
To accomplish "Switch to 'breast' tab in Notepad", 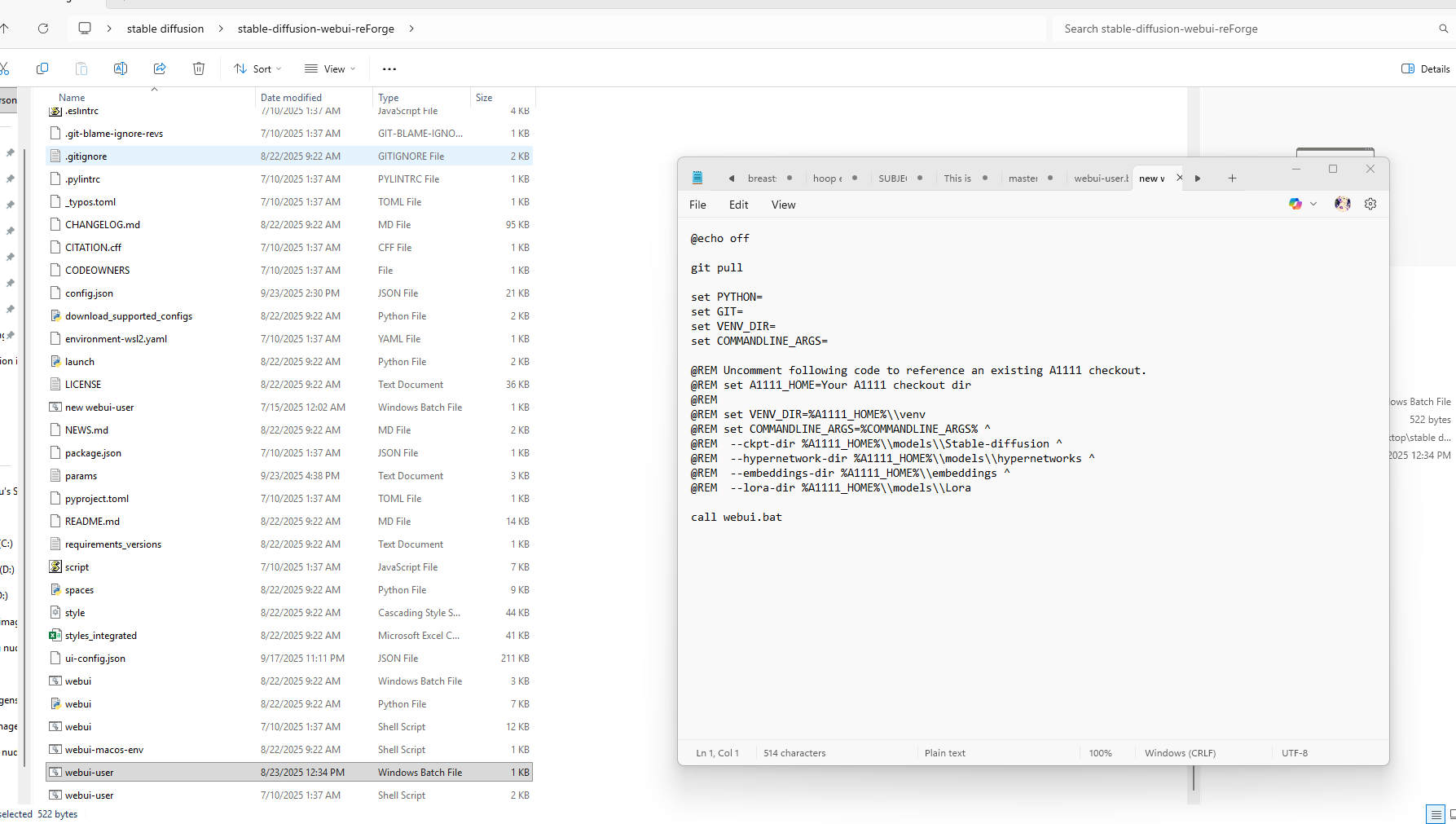I will pyautogui.click(x=762, y=178).
